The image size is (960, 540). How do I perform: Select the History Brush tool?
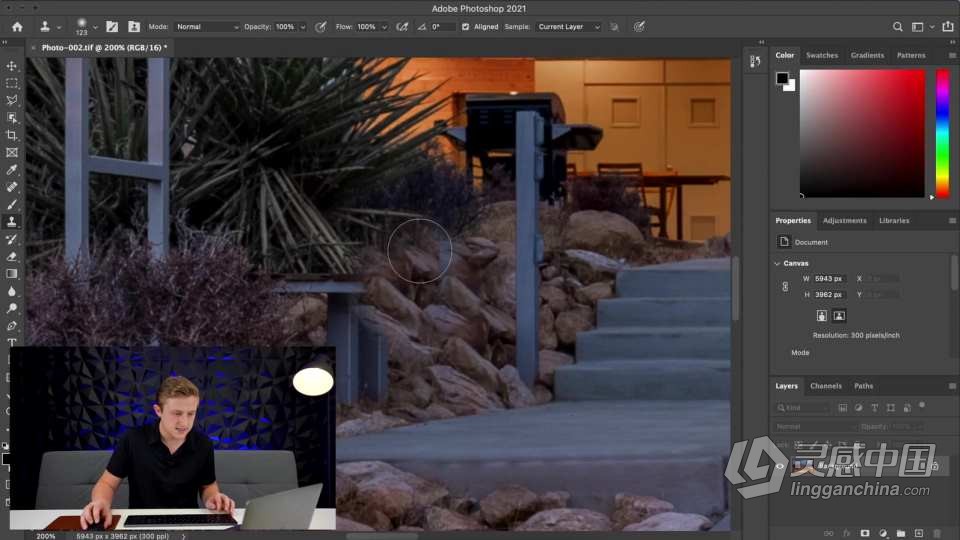pyautogui.click(x=12, y=239)
